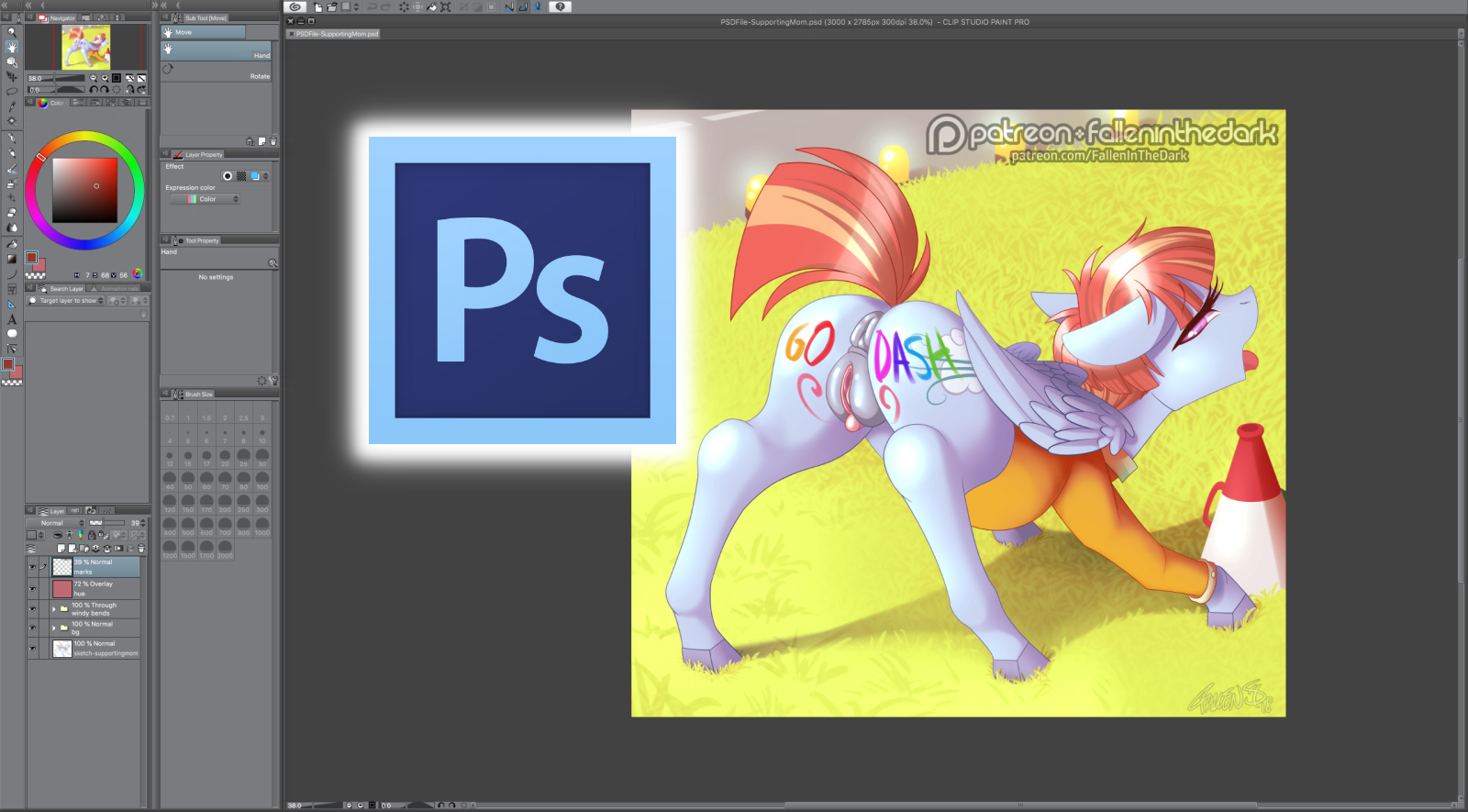This screenshot has width=1468, height=812.
Task: Toggle the border effect in Layer Property
Action: click(x=228, y=176)
